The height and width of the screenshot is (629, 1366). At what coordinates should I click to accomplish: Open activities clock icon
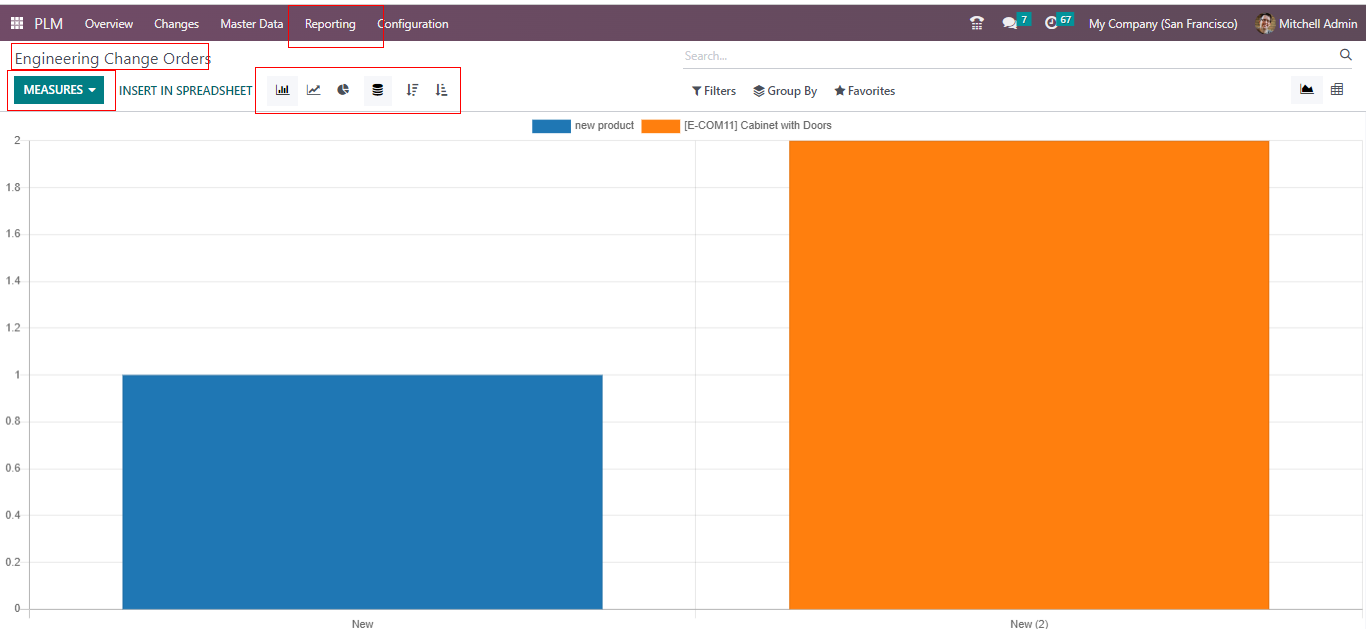coord(1051,23)
